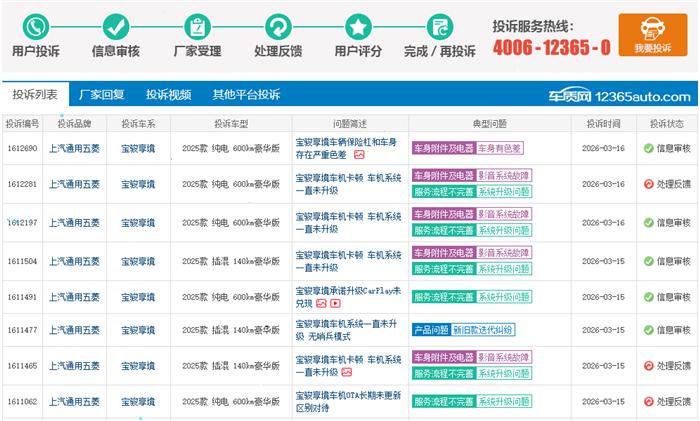Open the 投诉视频 tab

[x=168, y=95]
